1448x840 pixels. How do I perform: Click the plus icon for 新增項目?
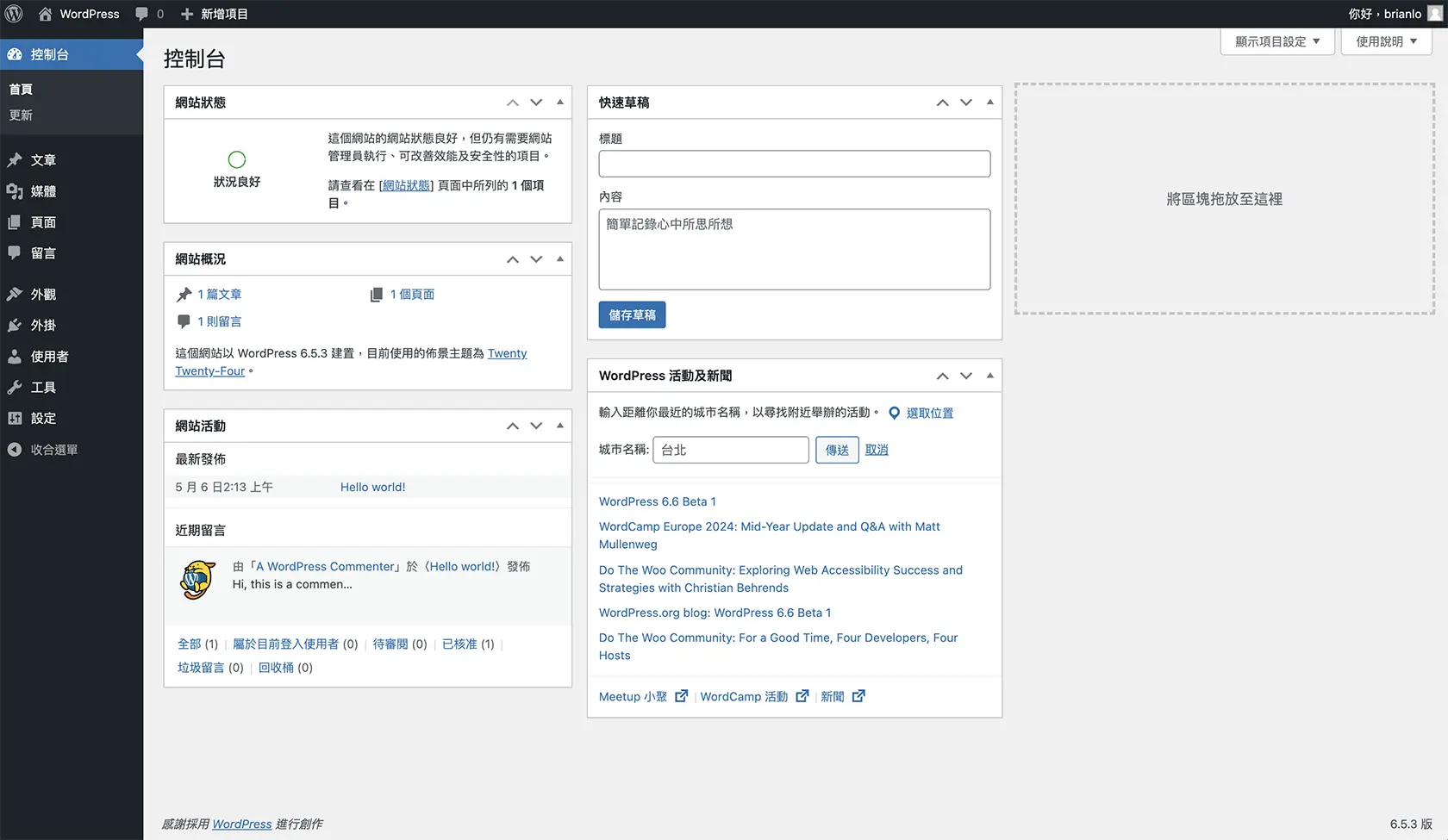click(187, 14)
